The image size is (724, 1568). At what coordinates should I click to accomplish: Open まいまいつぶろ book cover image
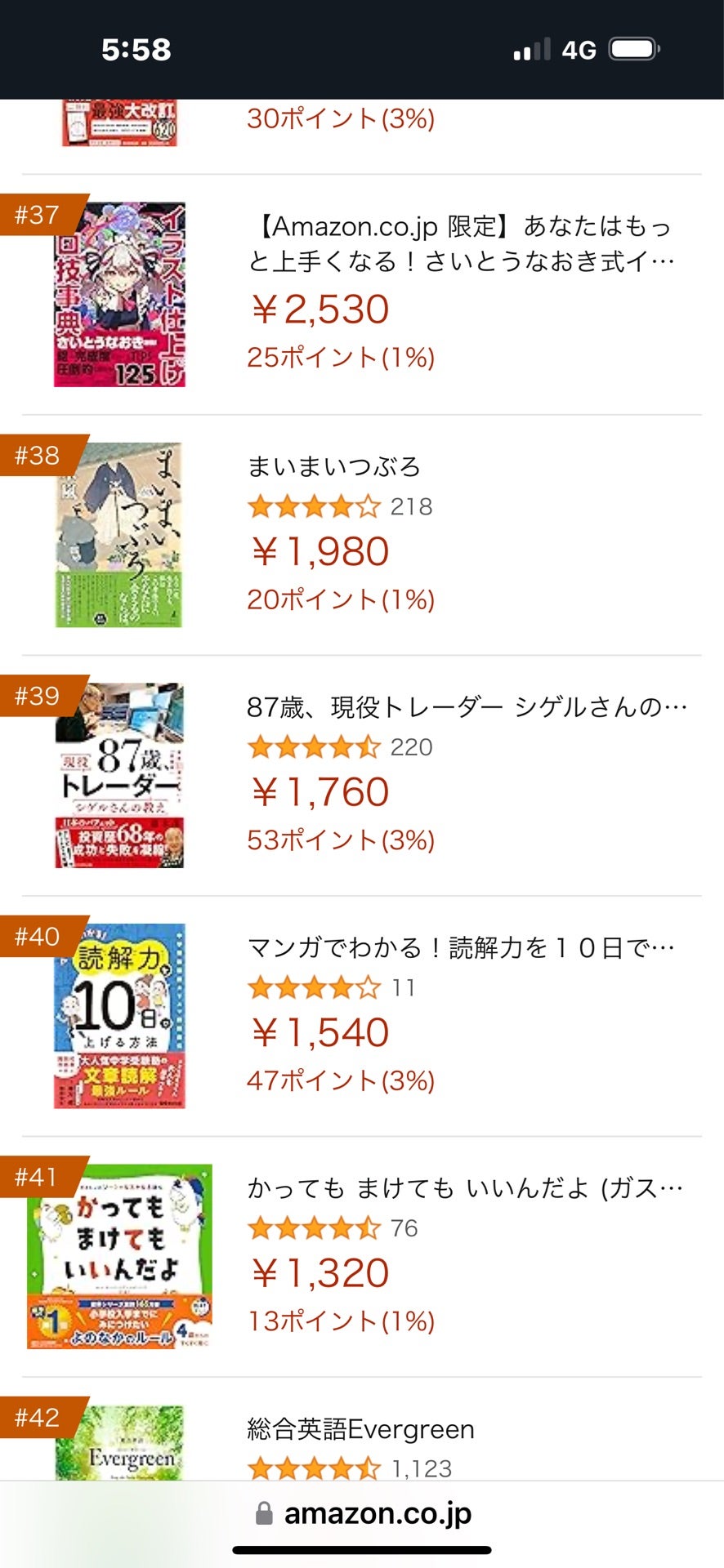[x=119, y=535]
